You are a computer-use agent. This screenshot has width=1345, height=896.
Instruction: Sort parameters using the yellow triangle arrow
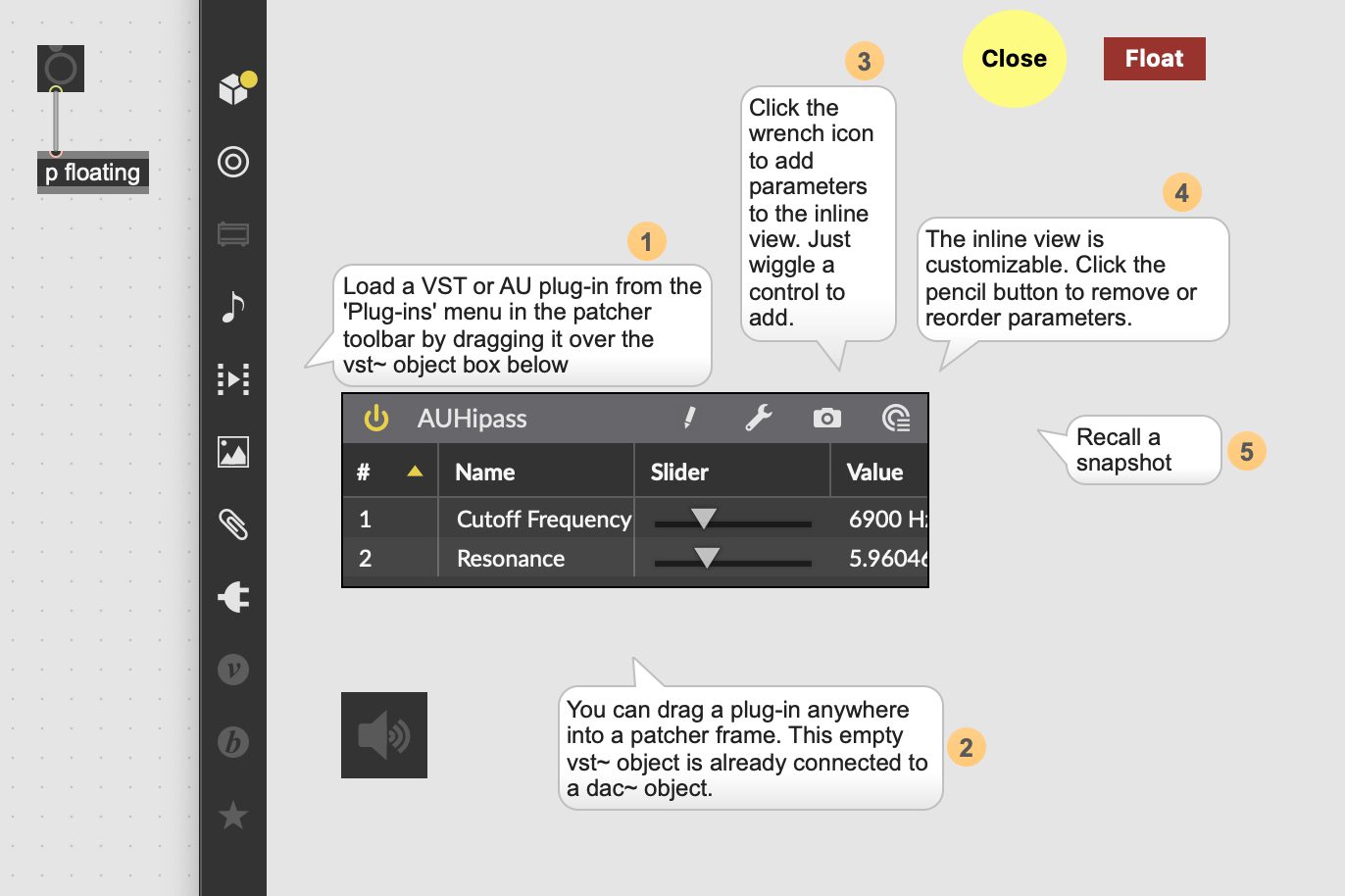point(415,472)
